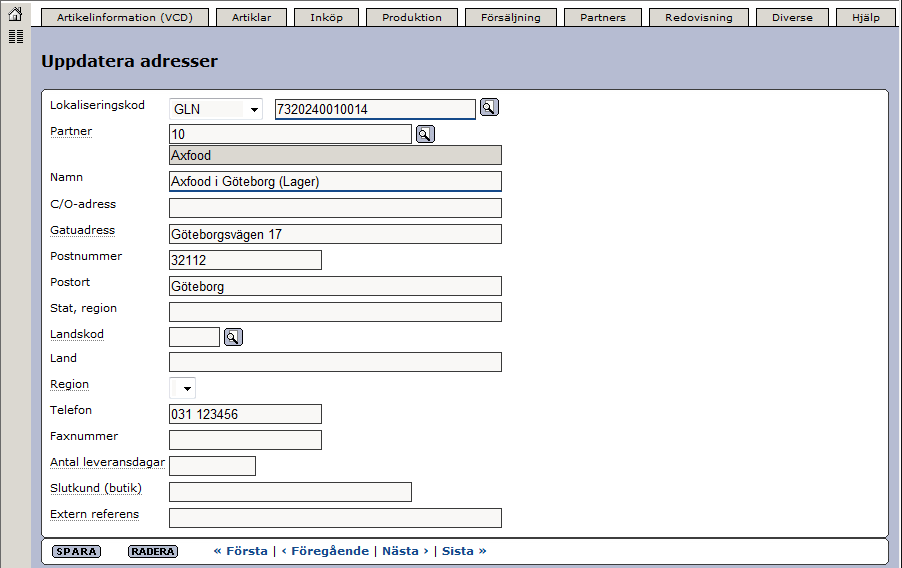Open the Artiklar menu
Image resolution: width=902 pixels, height=568 pixels.
tap(251, 17)
